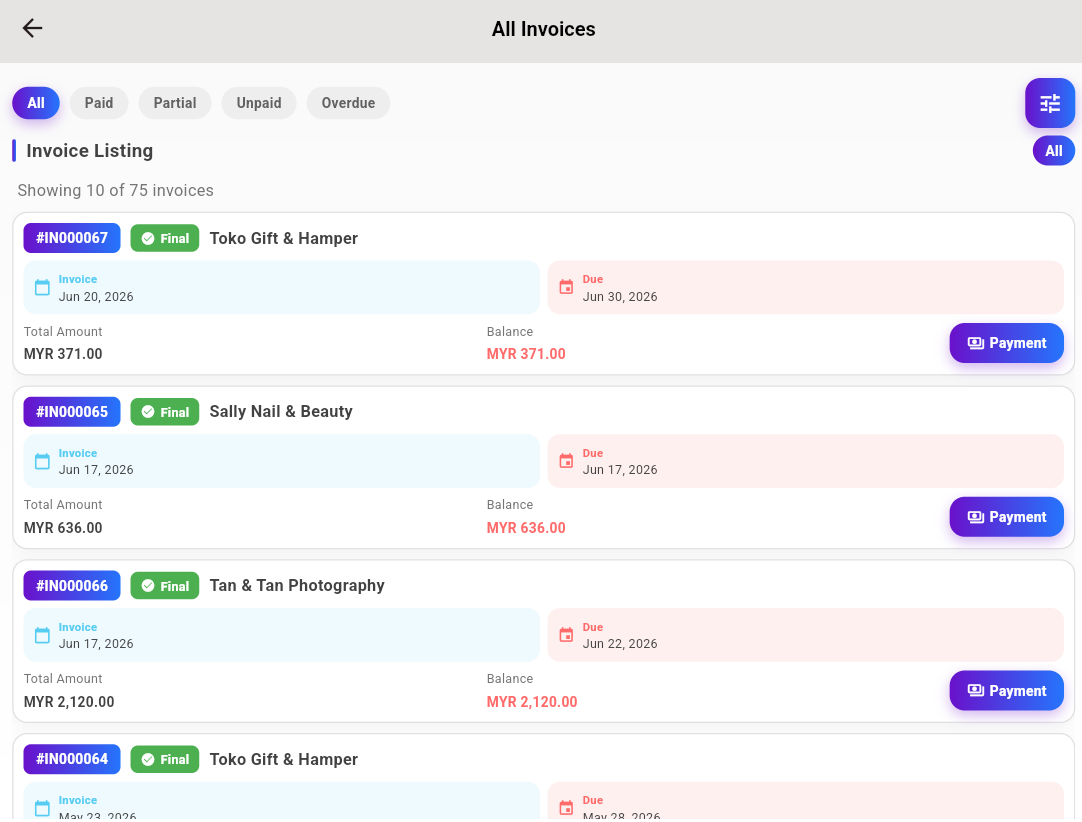Click invoice calendar icon on Tan & Tan Photography card

click(x=42, y=635)
